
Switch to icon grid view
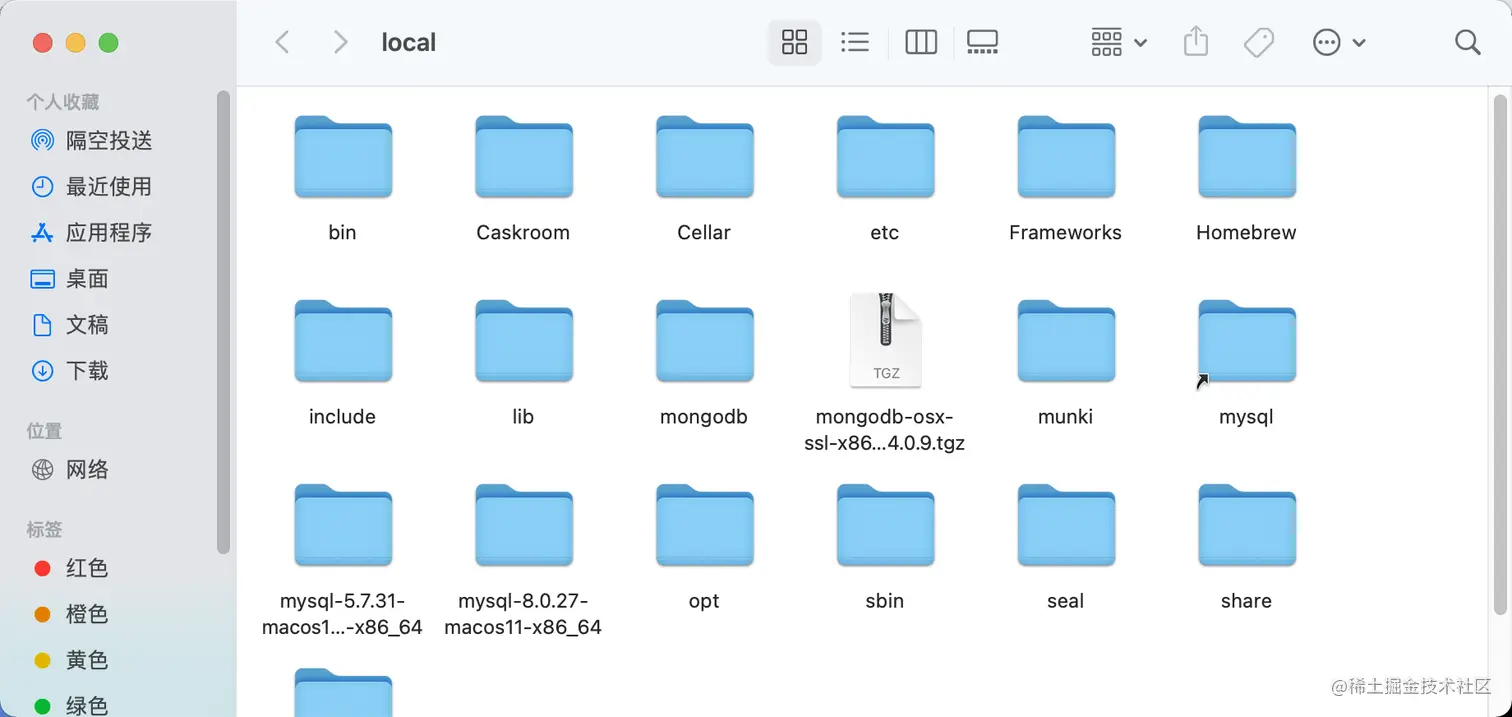794,42
